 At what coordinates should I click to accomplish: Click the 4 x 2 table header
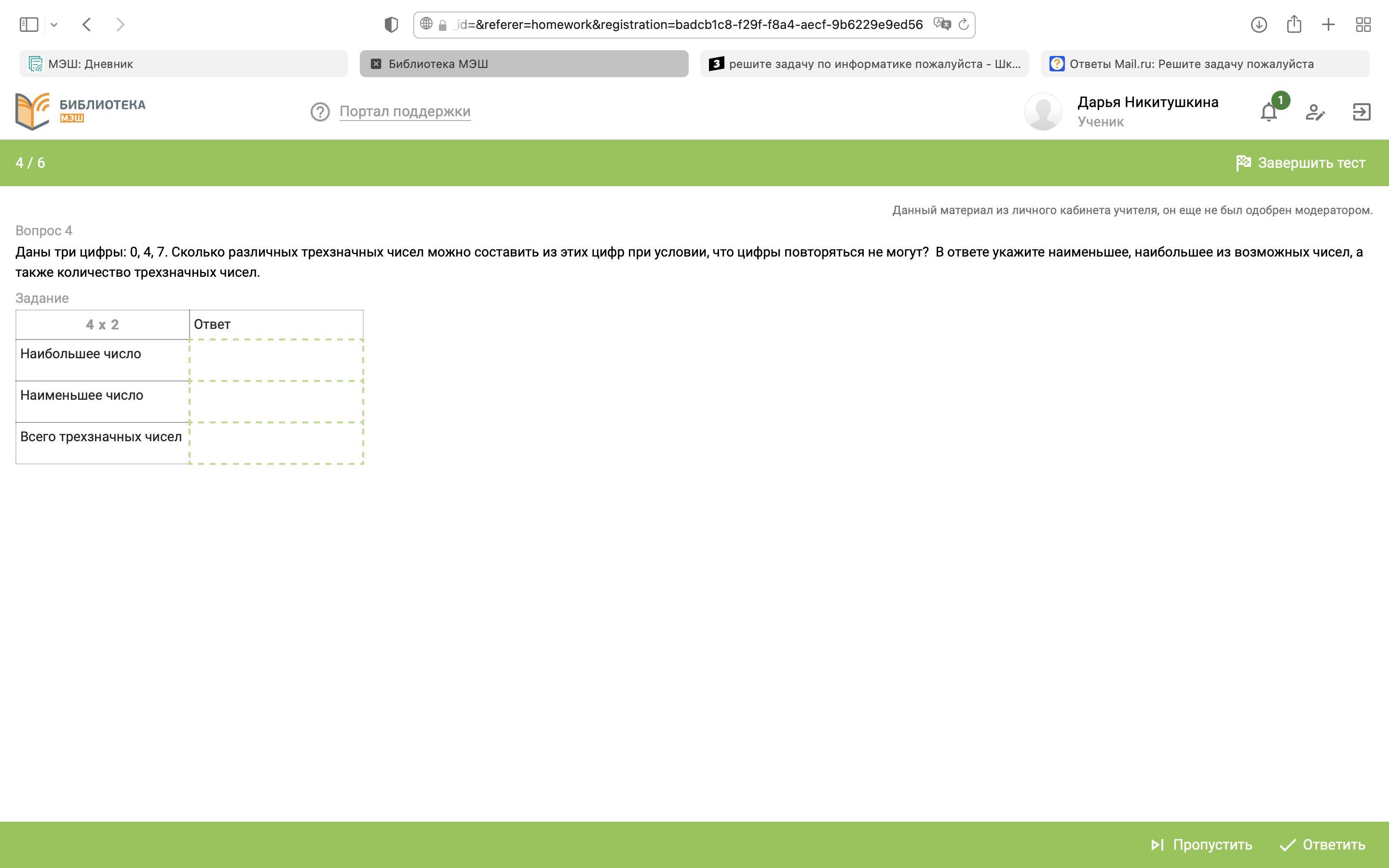click(x=102, y=325)
